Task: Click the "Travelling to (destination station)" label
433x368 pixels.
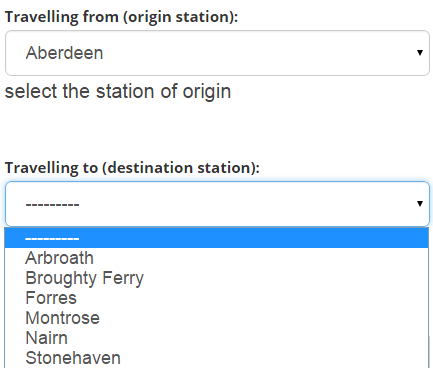Action: (132, 168)
